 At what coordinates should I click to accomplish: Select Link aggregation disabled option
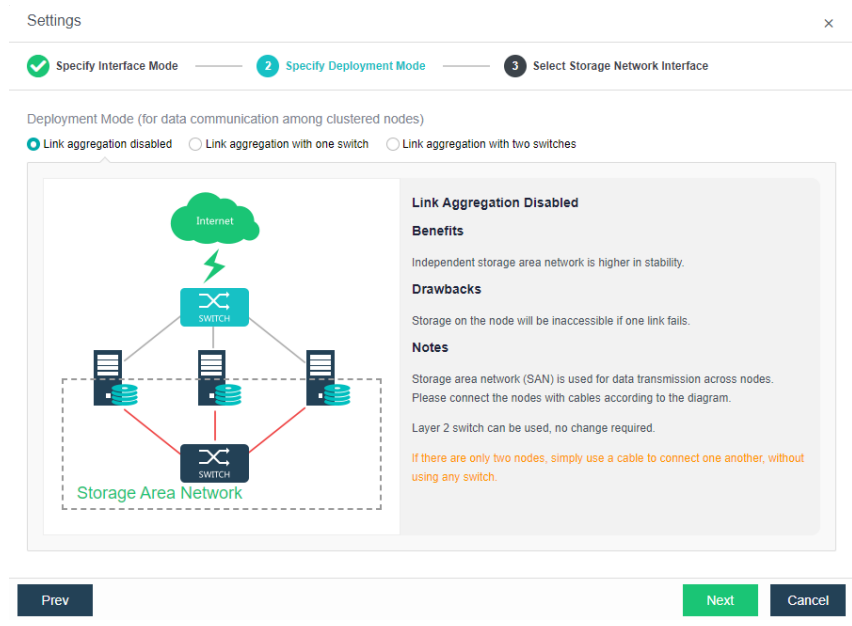(34, 144)
